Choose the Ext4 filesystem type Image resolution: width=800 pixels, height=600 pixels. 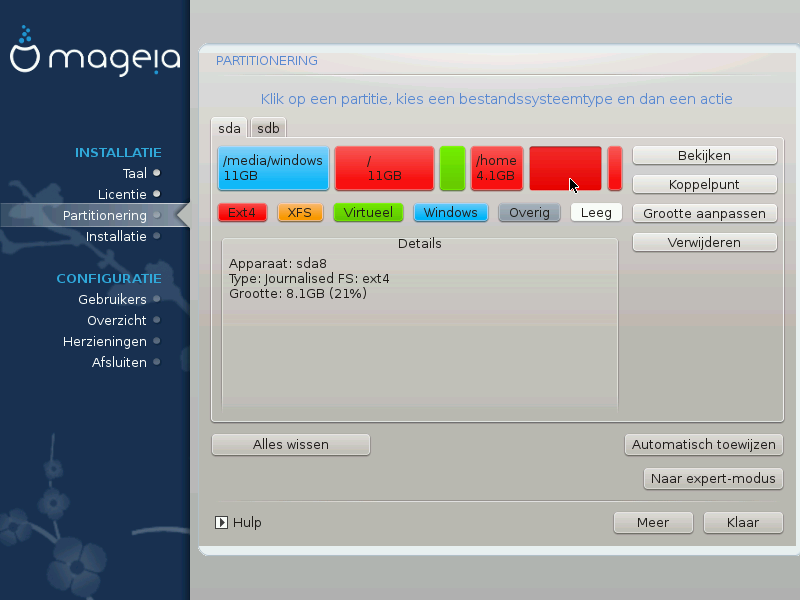pos(242,212)
